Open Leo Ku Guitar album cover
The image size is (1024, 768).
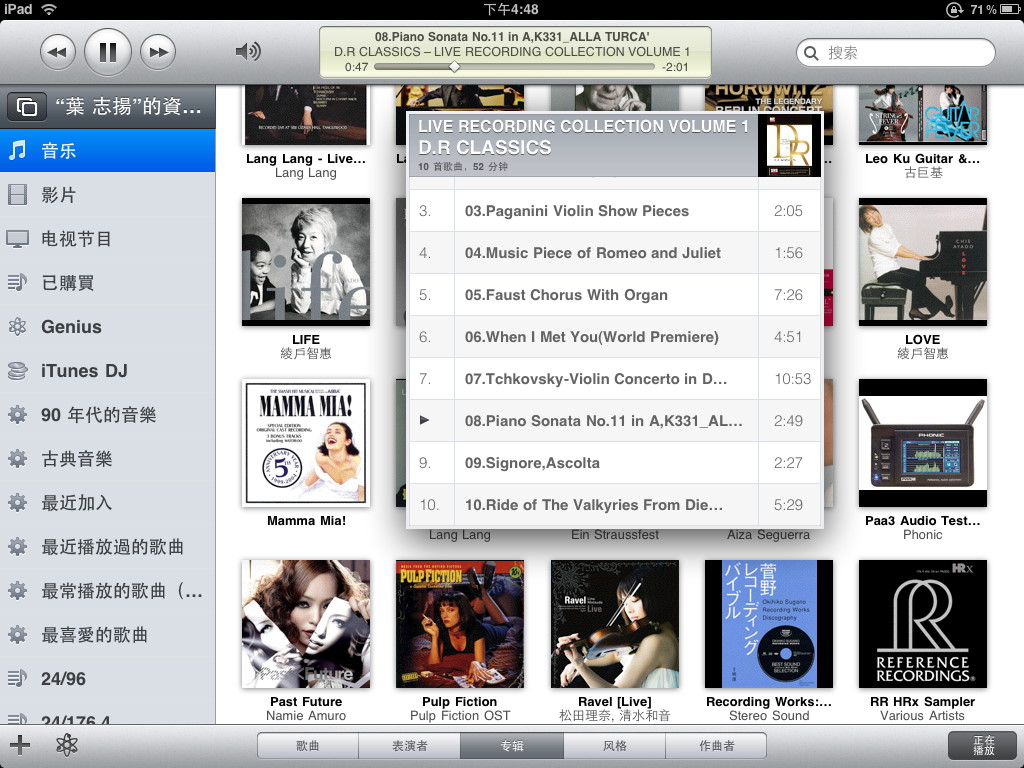click(923, 114)
